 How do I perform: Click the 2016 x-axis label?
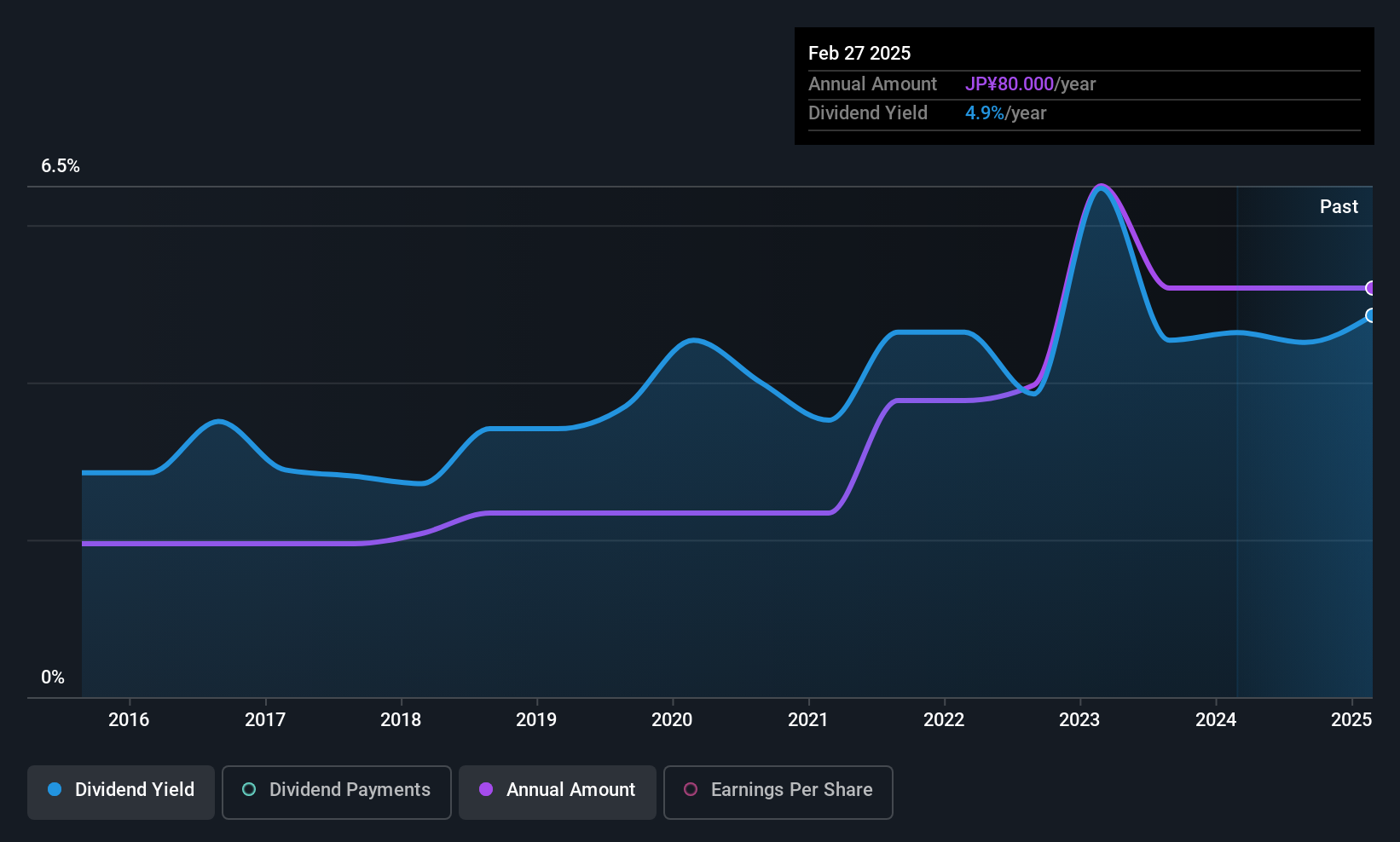point(129,720)
